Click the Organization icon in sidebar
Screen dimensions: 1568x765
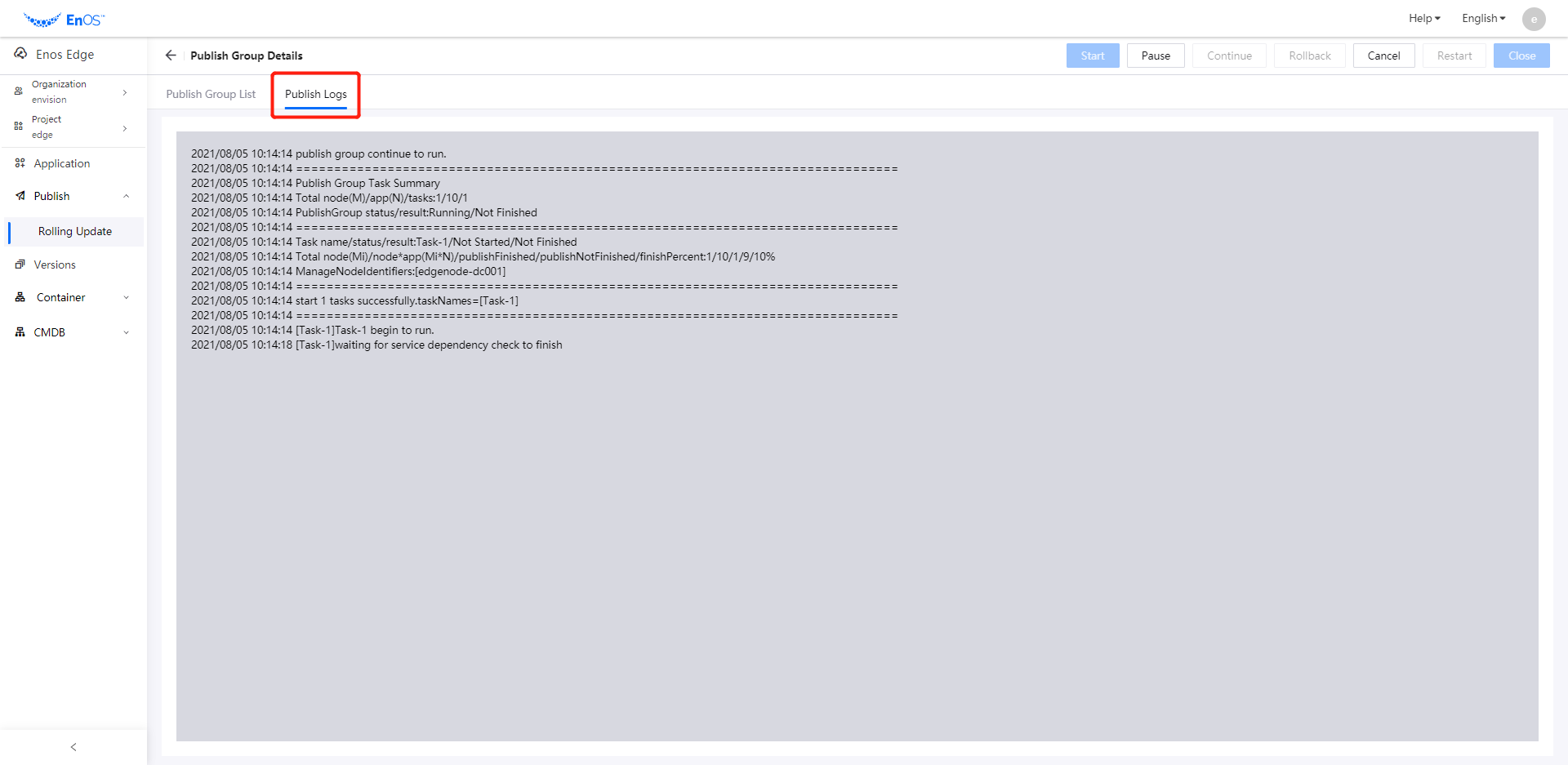18,91
